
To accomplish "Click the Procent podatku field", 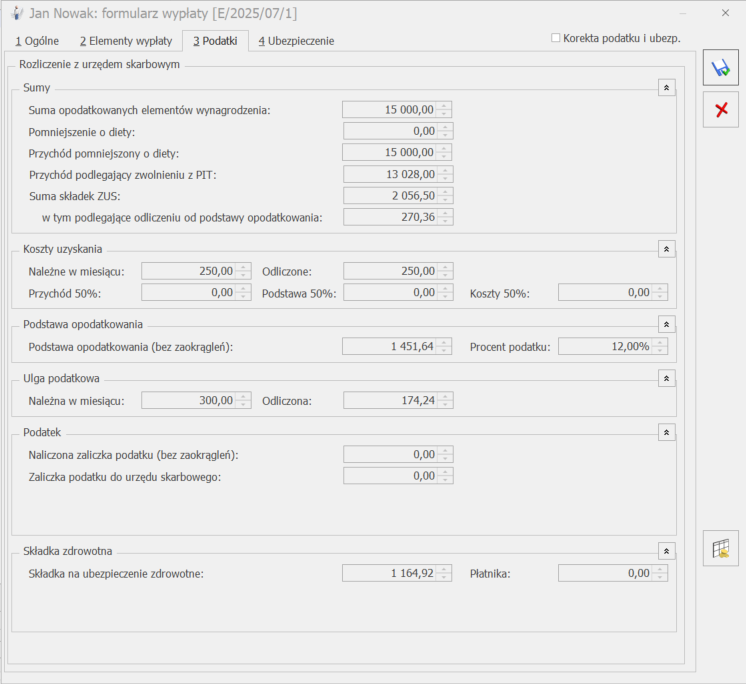I will coord(613,346).
